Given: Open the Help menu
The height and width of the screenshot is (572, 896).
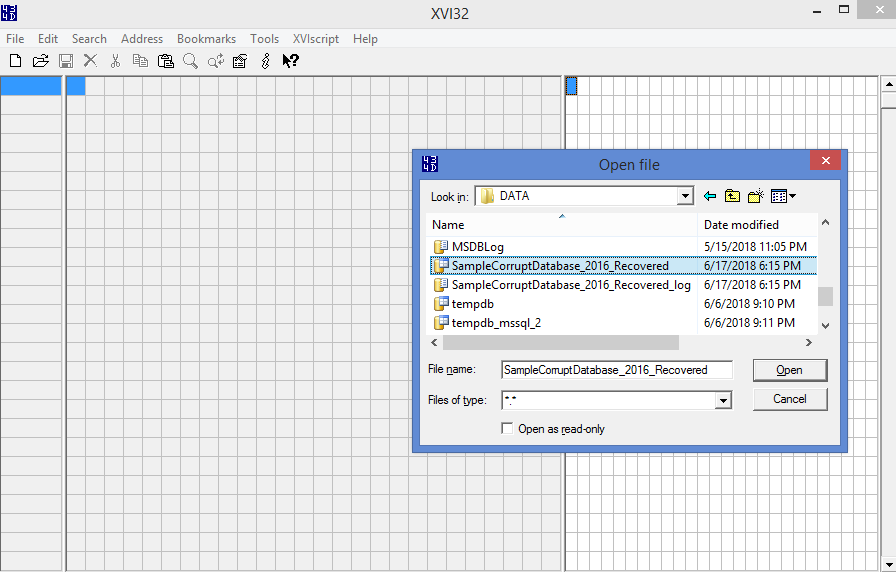Looking at the screenshot, I should 365,39.
